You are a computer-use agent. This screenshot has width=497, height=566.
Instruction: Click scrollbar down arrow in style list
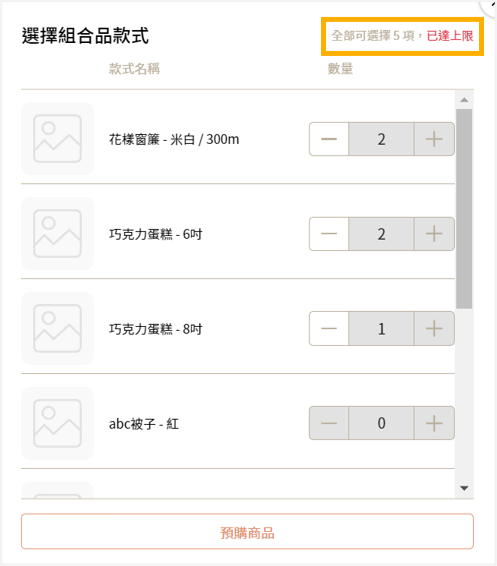(x=464, y=488)
